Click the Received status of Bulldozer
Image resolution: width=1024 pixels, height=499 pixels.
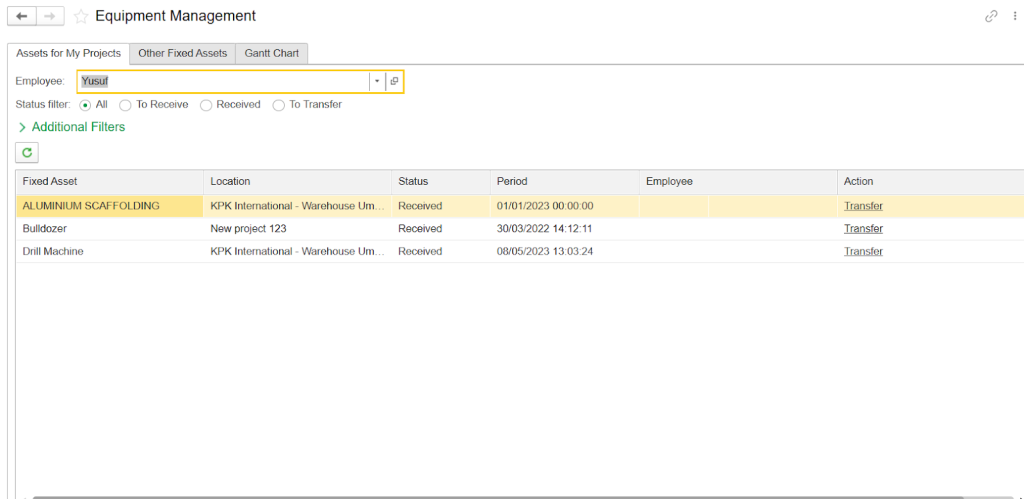(441, 229)
